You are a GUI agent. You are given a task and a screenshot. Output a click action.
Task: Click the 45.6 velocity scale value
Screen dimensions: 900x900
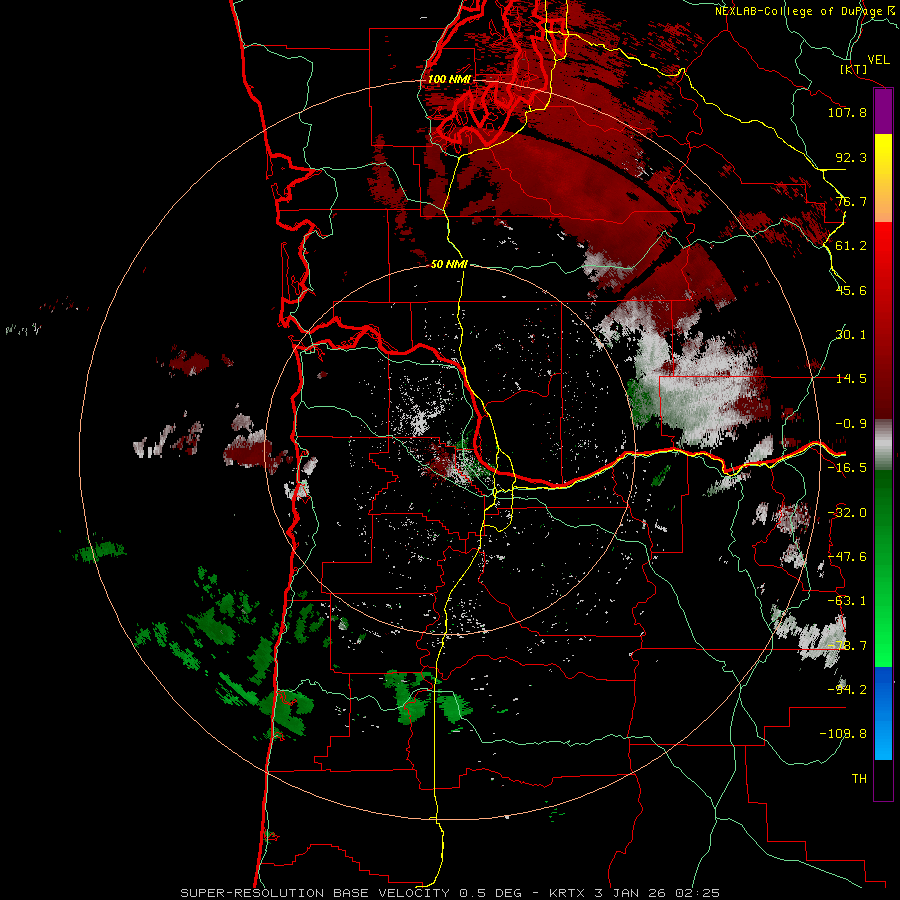tap(851, 290)
